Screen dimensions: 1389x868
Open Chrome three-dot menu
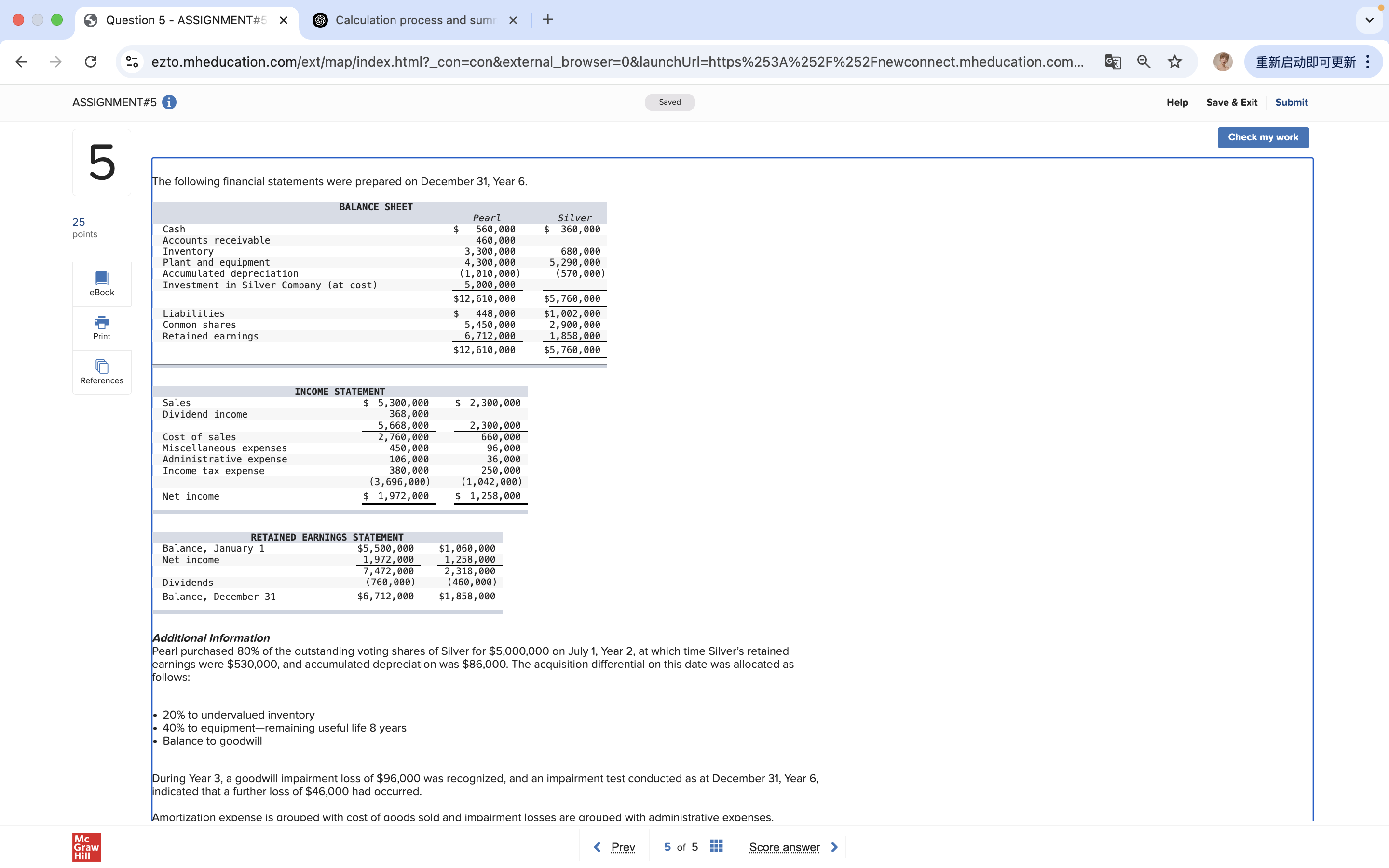pos(1368,62)
